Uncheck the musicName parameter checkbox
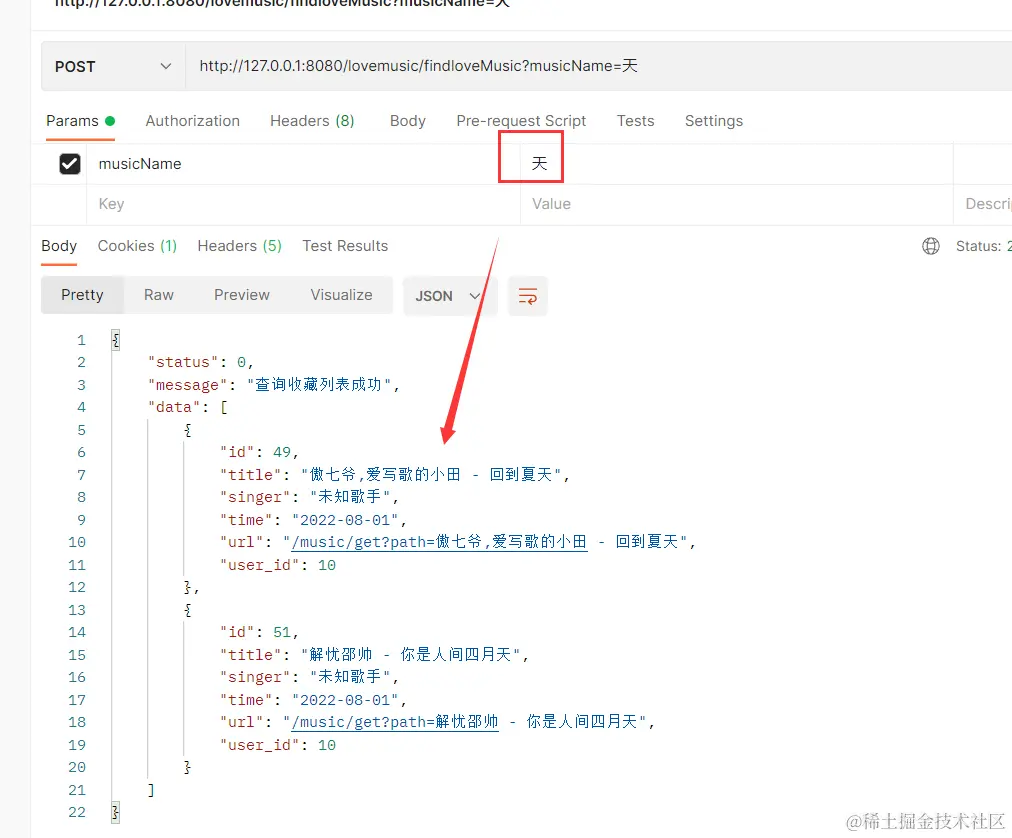Screen dimensions: 1012x838 click(x=70, y=164)
